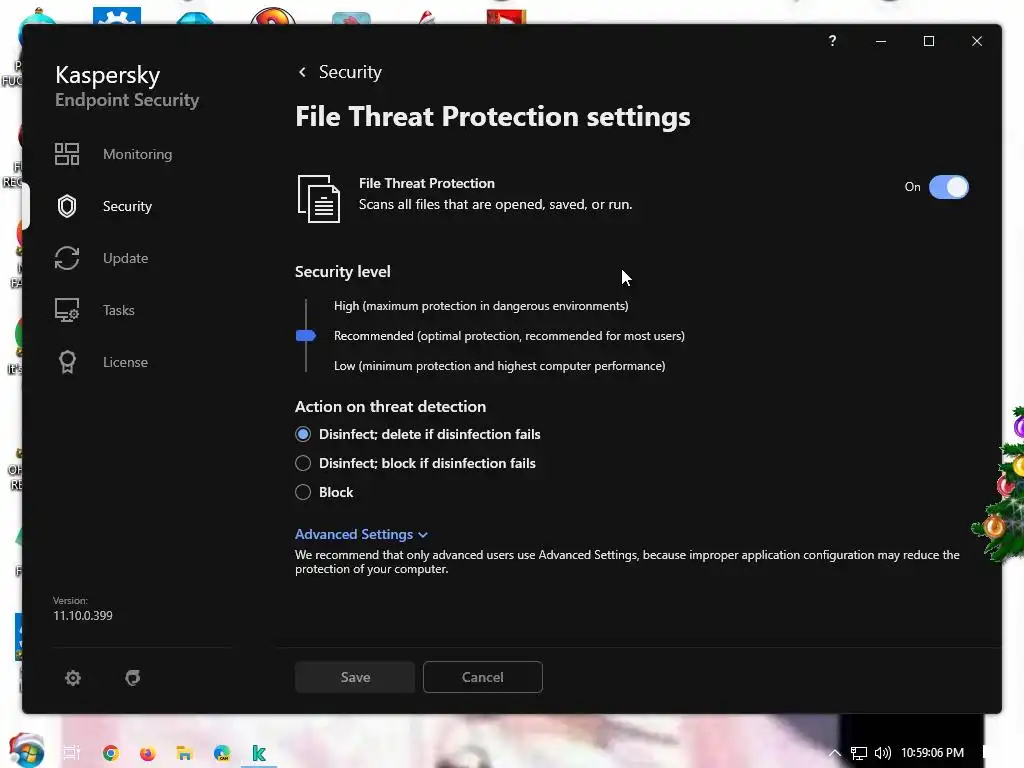Open the Monitoring section icon

click(67, 154)
